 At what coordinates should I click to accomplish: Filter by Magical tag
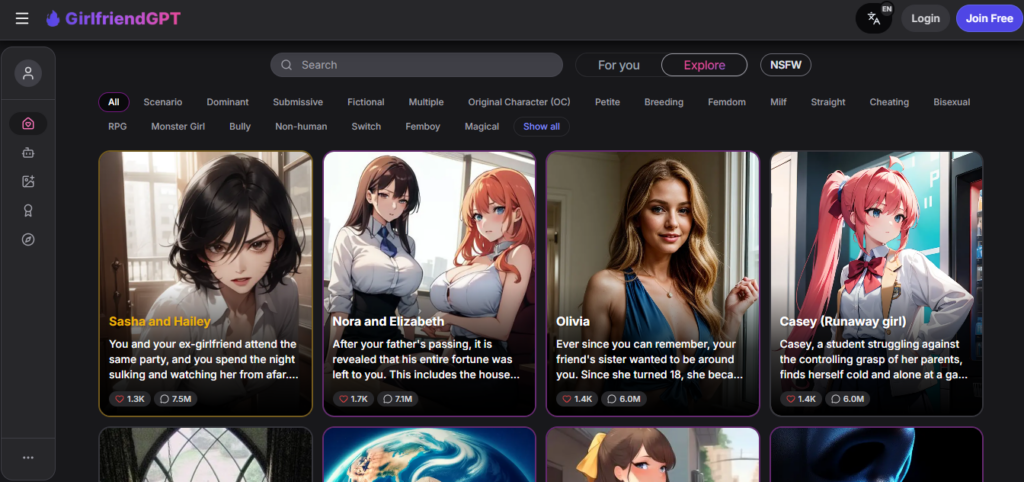point(482,127)
